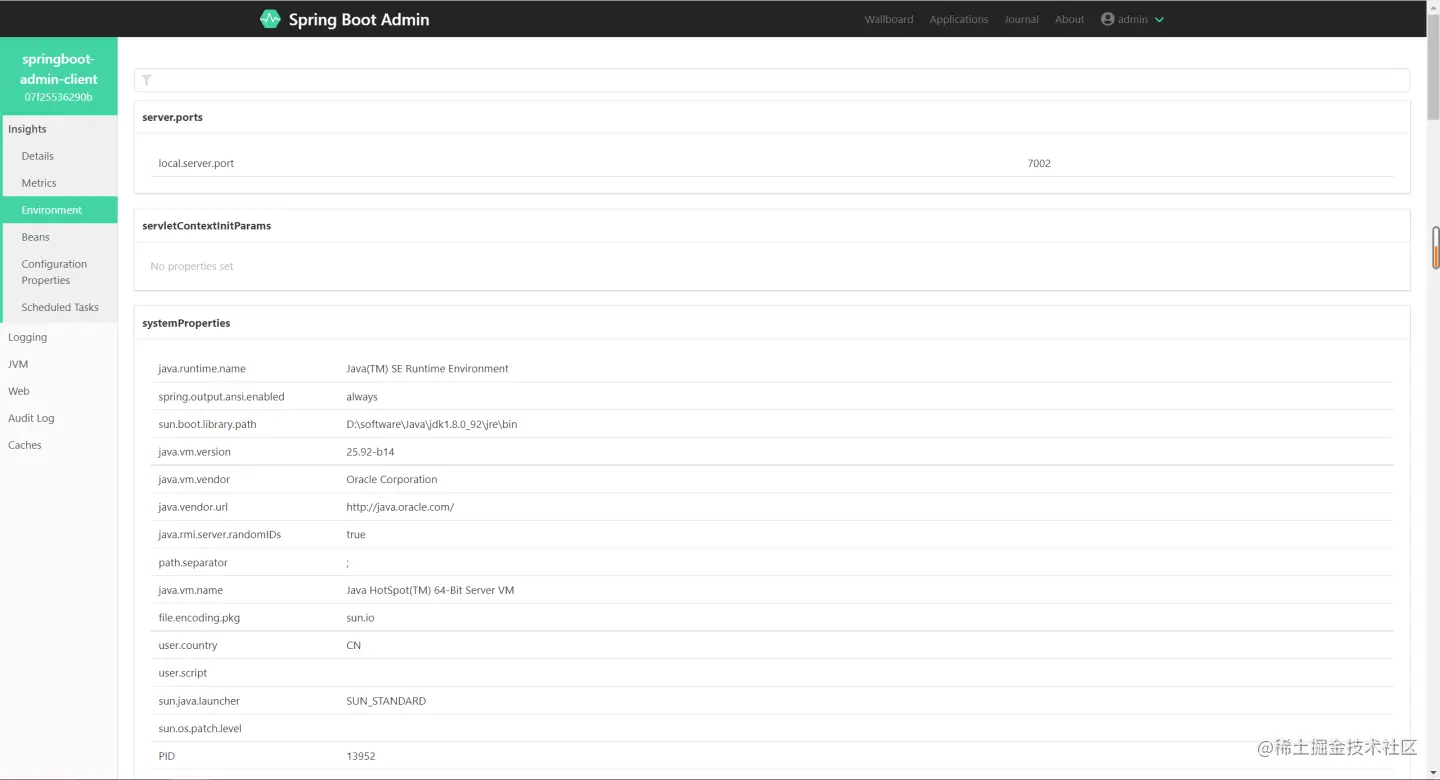Open Configuration Properties in sidebar
Image resolution: width=1440 pixels, height=780 pixels.
[54, 272]
